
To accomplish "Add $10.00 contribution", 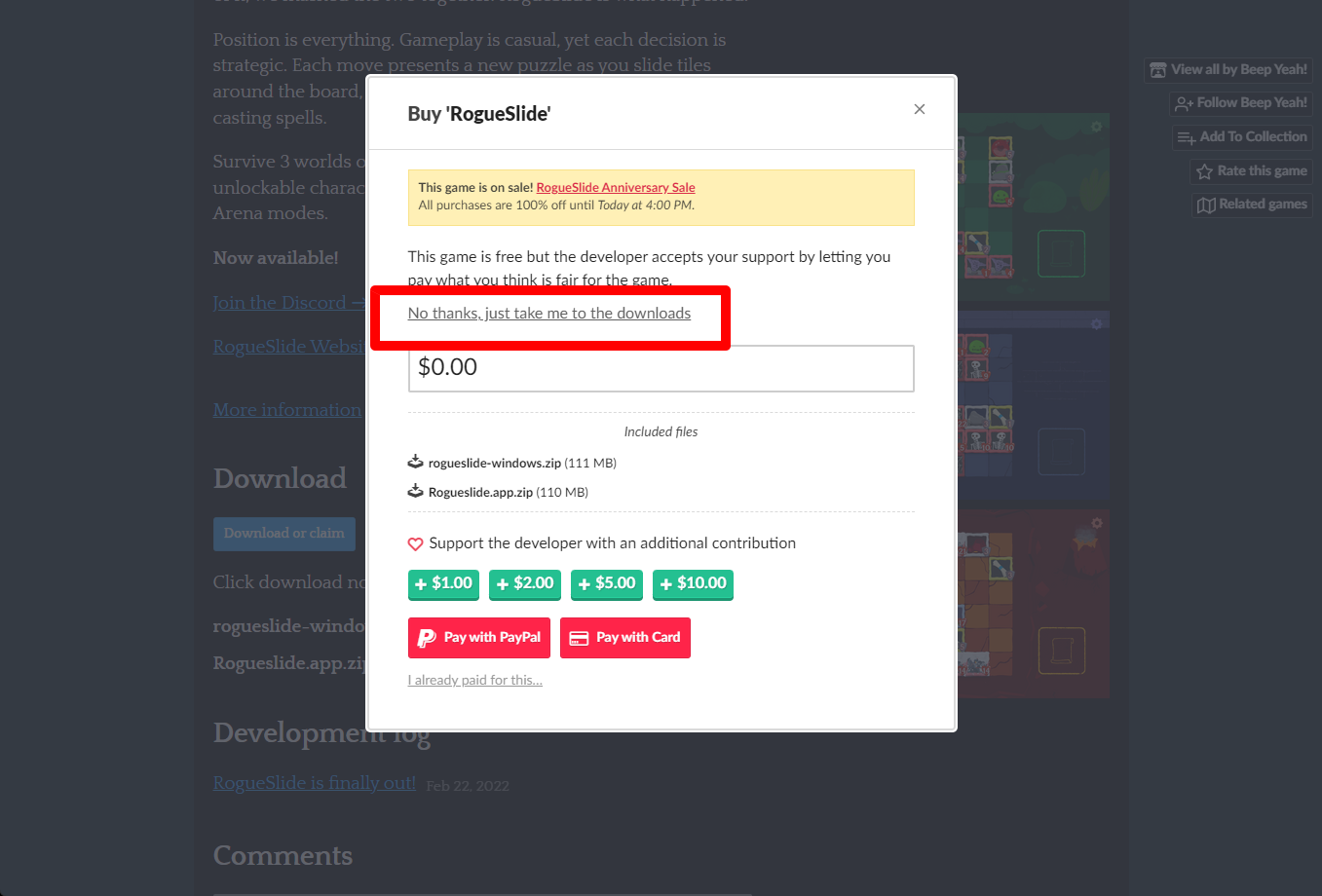I will pyautogui.click(x=693, y=583).
